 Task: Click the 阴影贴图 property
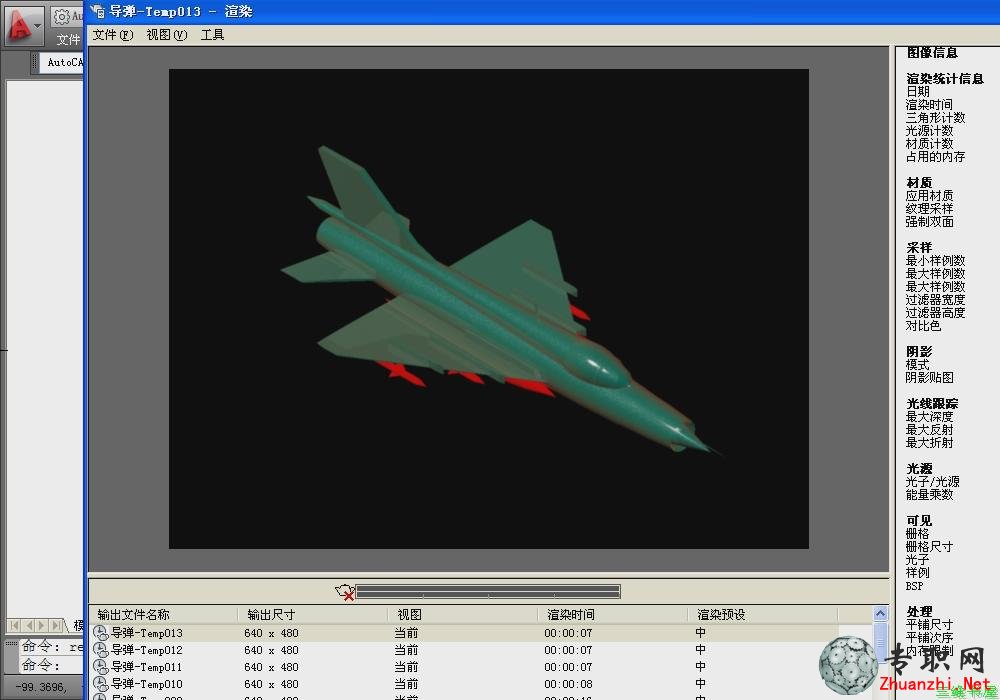click(929, 377)
